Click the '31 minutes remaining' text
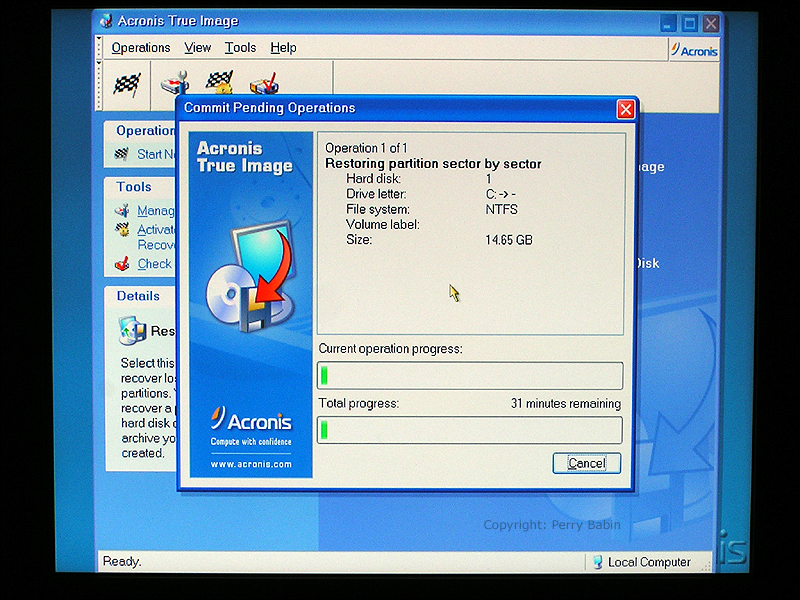Image resolution: width=800 pixels, height=600 pixels. pyautogui.click(x=566, y=403)
